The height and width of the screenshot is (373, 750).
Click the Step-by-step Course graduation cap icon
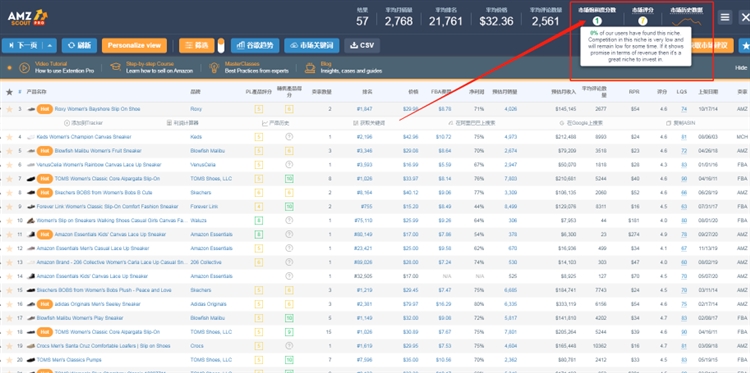[x=115, y=67]
